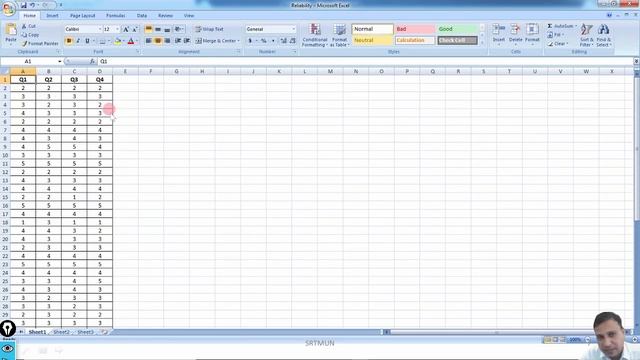Open the Fill dropdown
Viewport: 640px width, 360px height.
pyautogui.click(x=556, y=35)
